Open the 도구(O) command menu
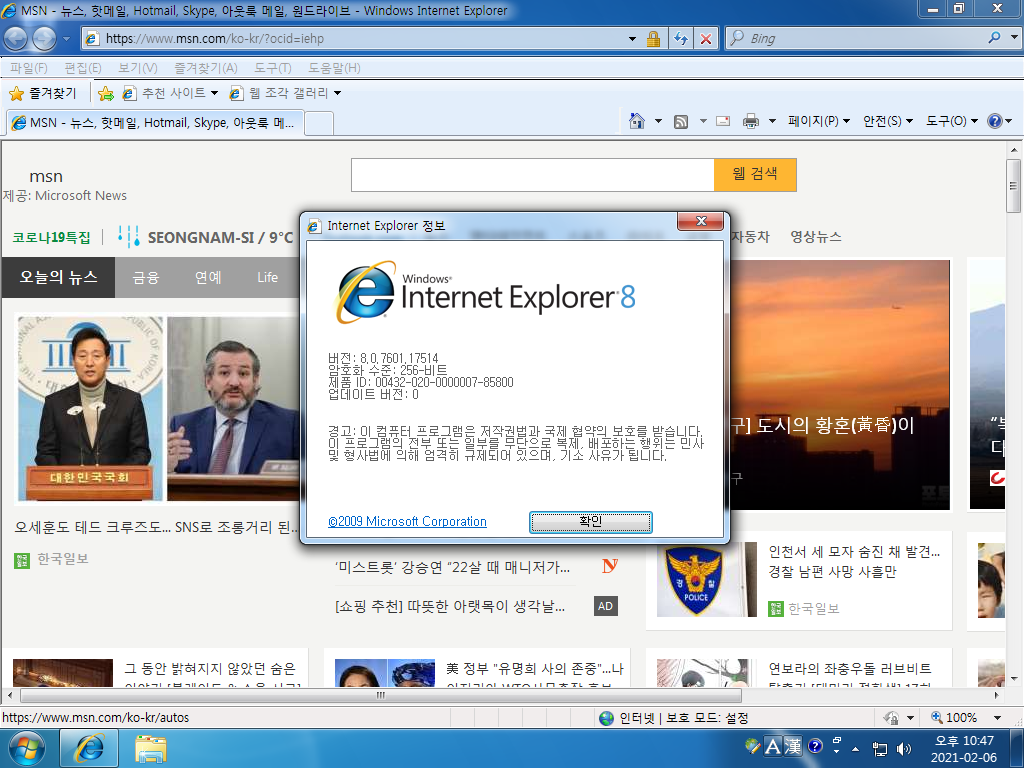Screen dimensions: 1024x768 [x=952, y=121]
